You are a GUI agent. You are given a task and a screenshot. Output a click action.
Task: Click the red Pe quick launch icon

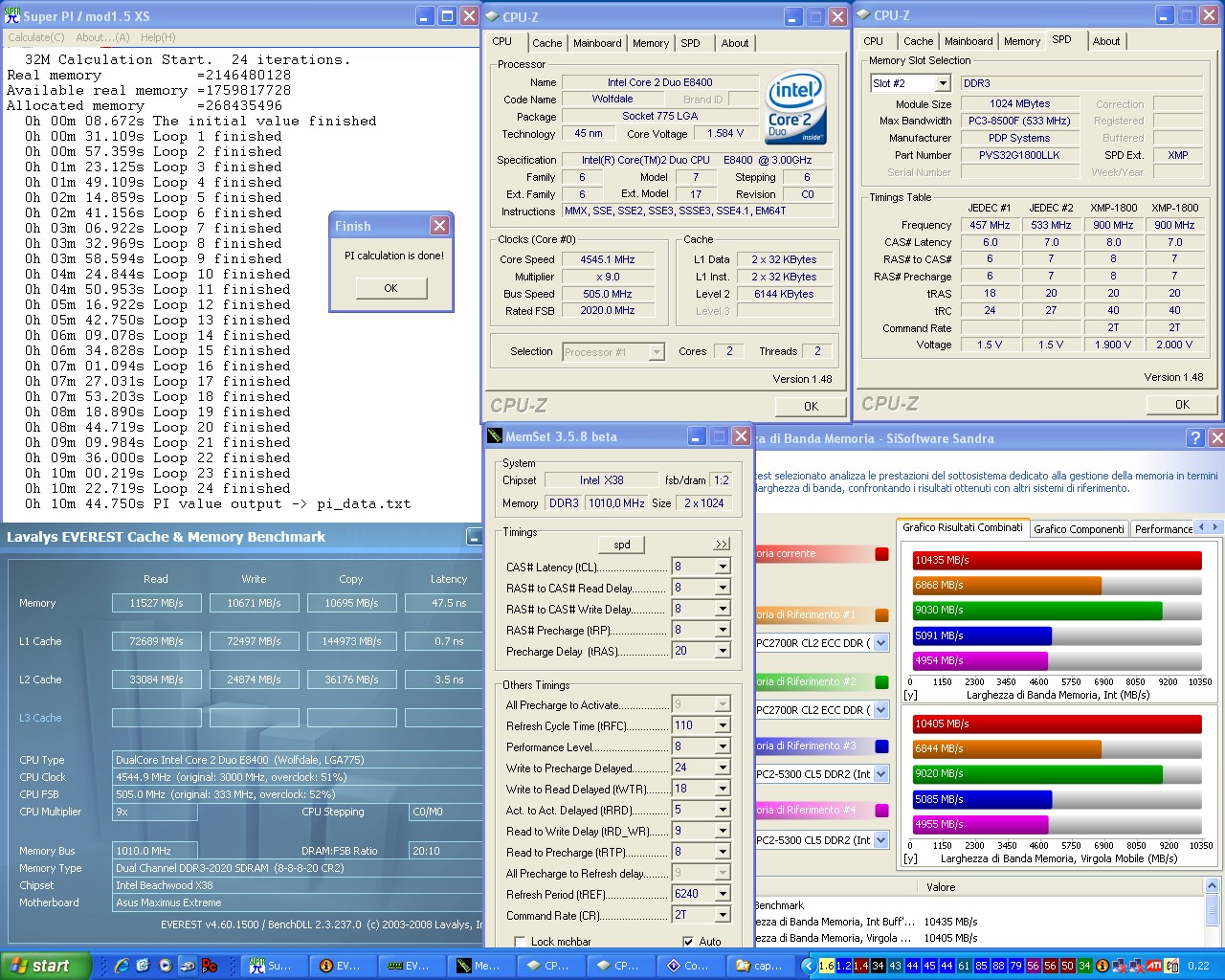pos(210,966)
